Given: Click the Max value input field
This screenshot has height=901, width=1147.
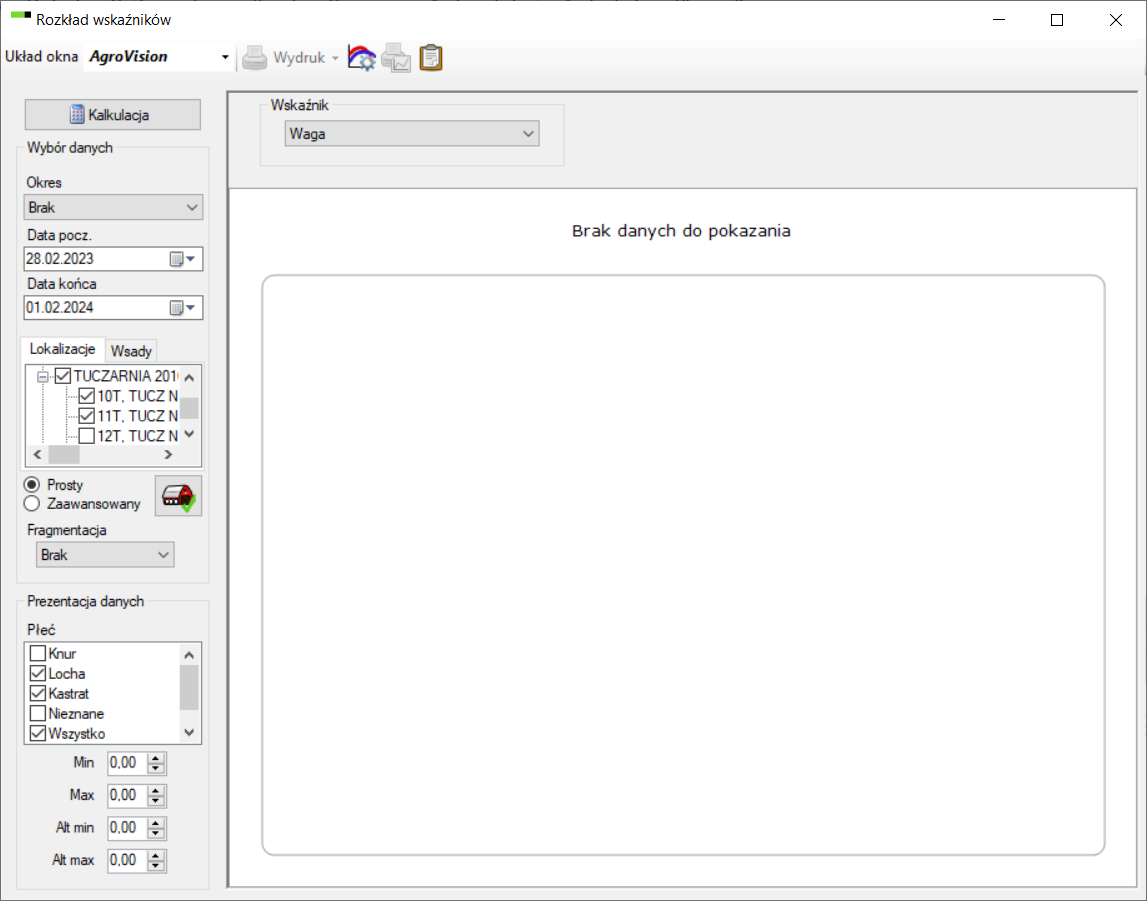Looking at the screenshot, I should tap(127, 795).
